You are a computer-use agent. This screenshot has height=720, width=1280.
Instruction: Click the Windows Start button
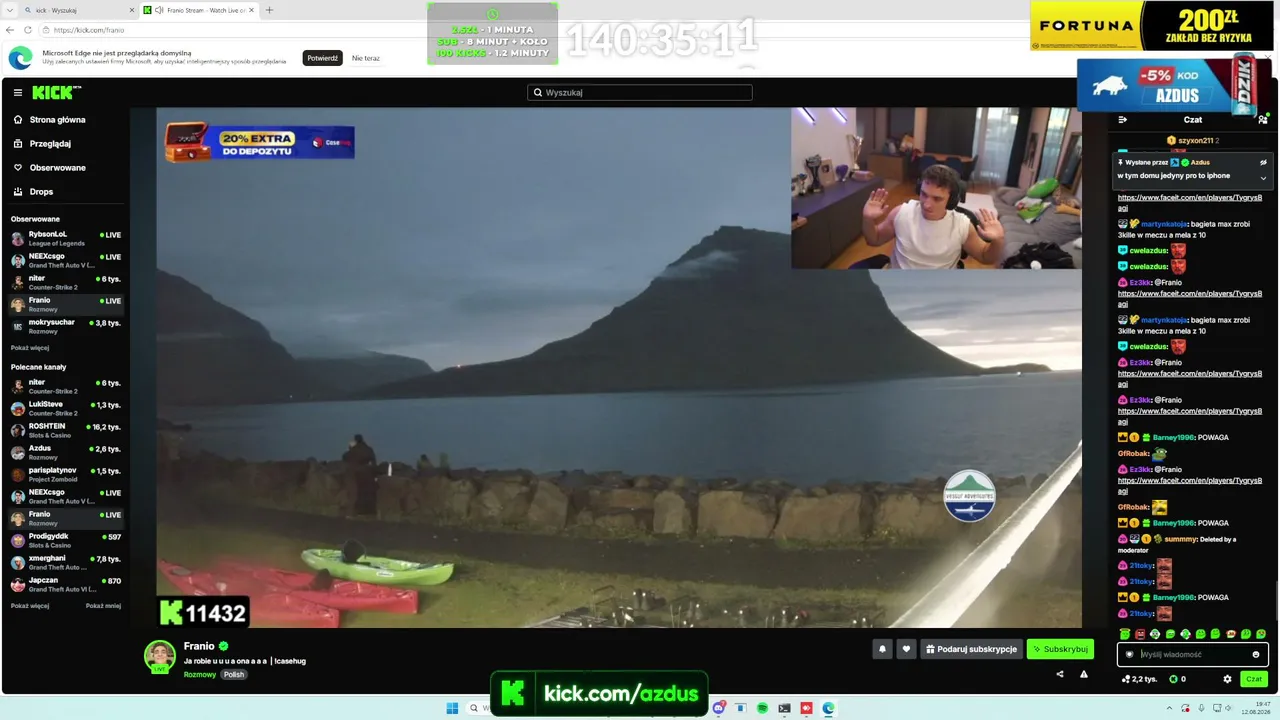click(452, 708)
